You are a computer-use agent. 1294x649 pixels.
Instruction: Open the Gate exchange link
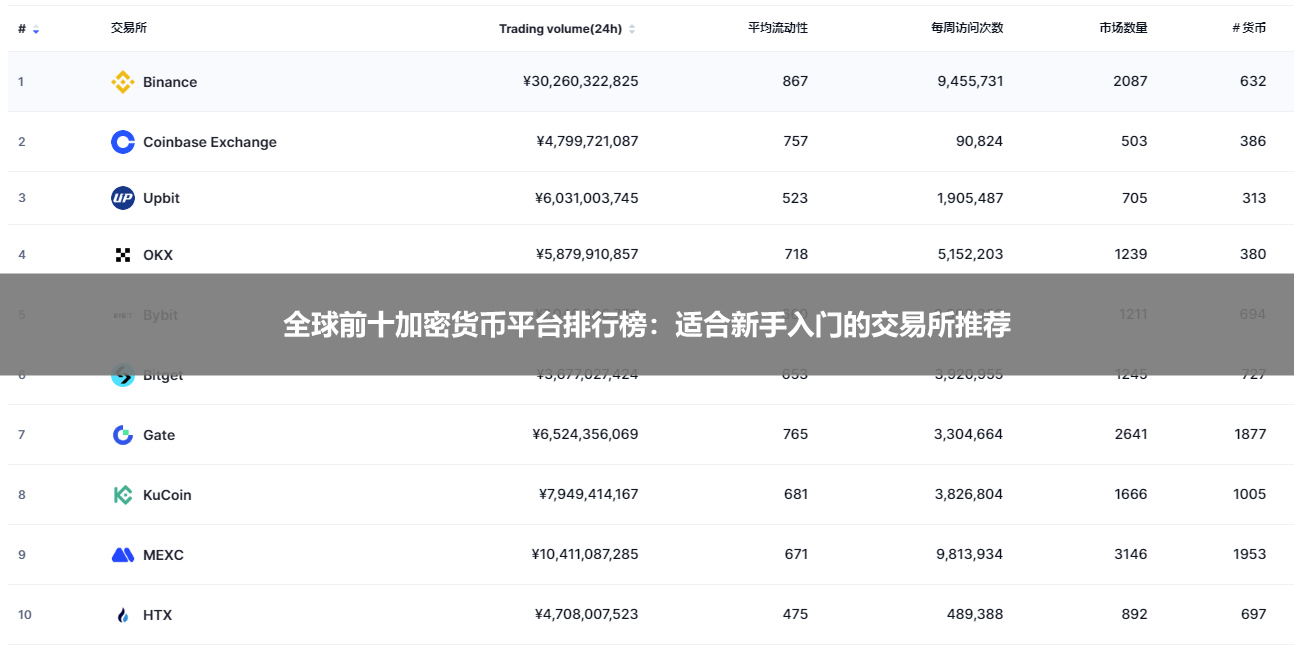[159, 435]
